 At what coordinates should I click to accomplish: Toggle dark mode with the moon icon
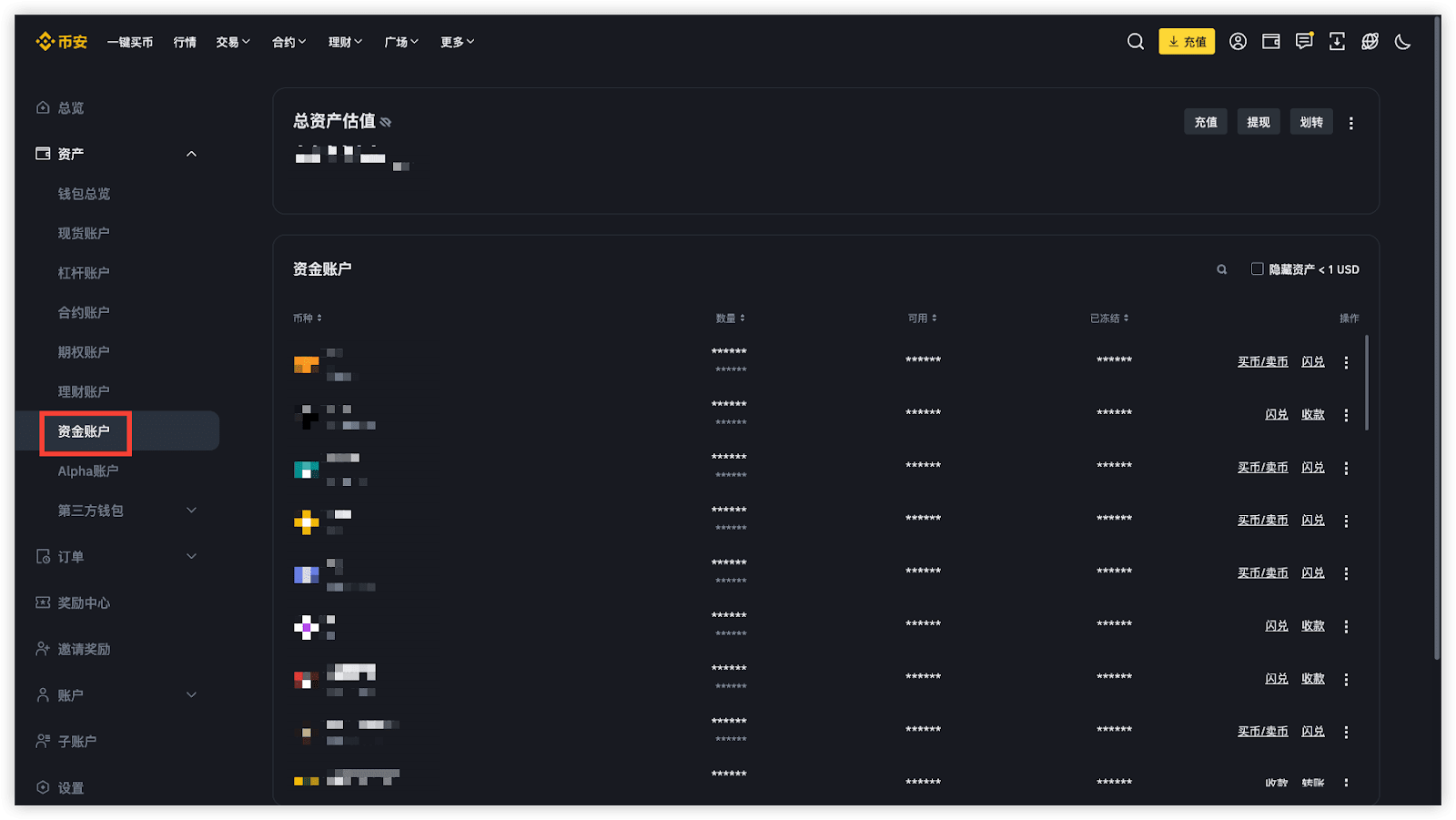[x=1402, y=42]
